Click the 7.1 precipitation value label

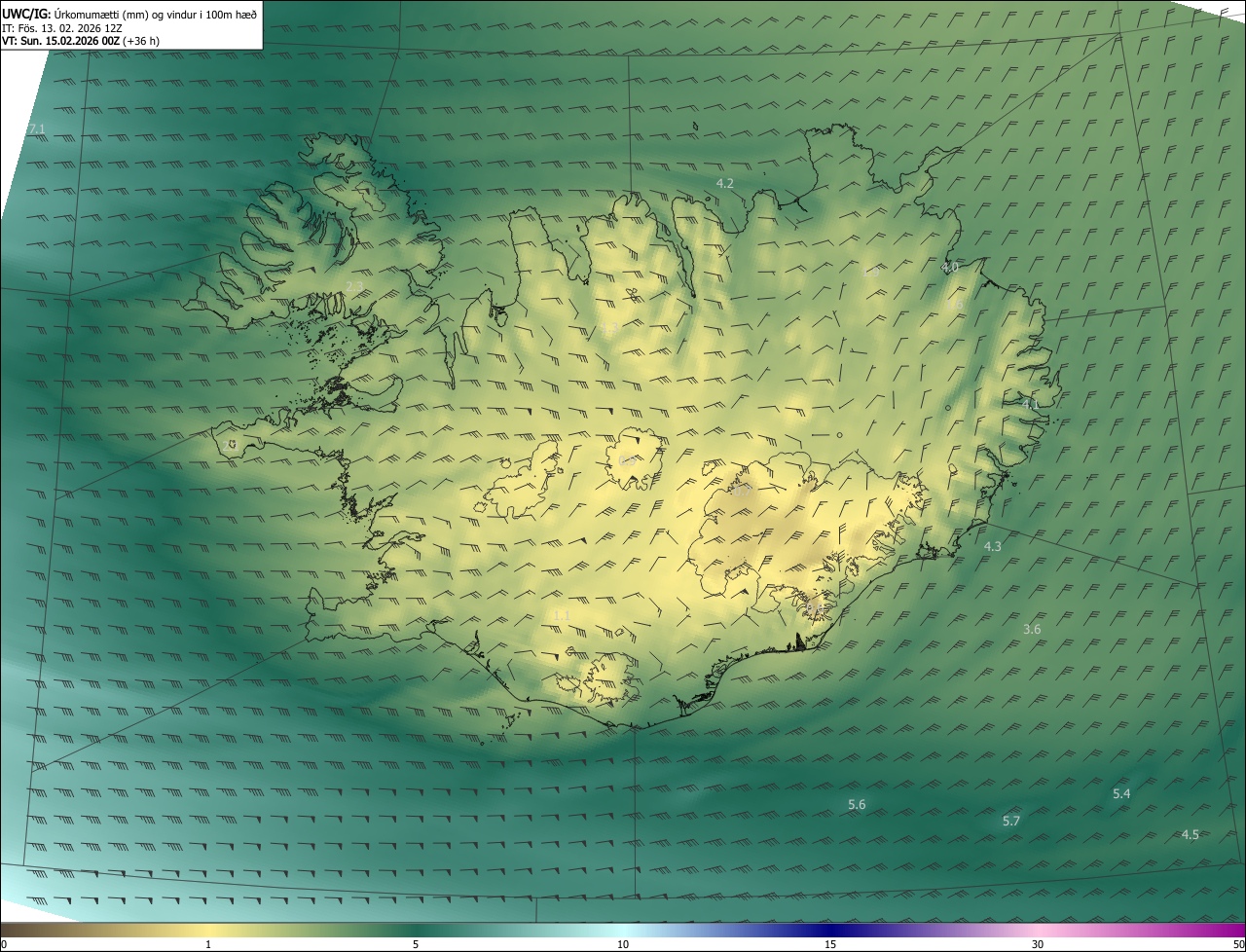point(37,129)
